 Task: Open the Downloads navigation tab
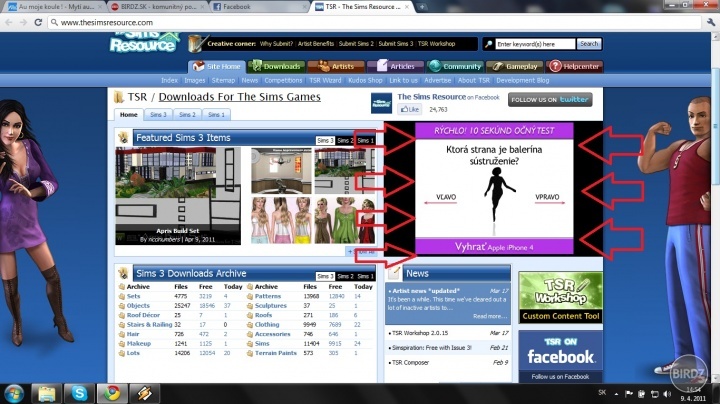pyautogui.click(x=276, y=67)
